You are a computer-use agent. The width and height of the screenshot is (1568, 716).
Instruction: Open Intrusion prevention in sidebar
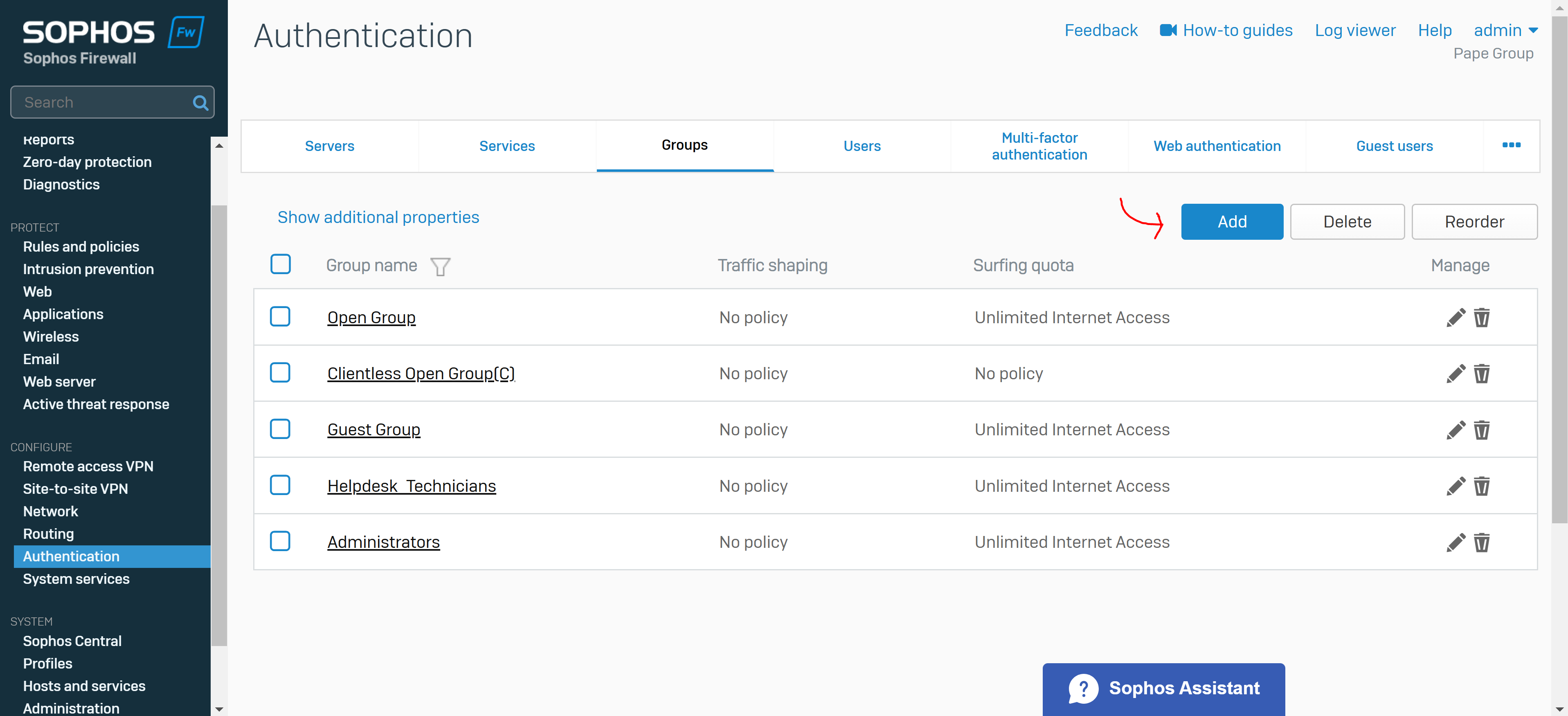(x=88, y=269)
